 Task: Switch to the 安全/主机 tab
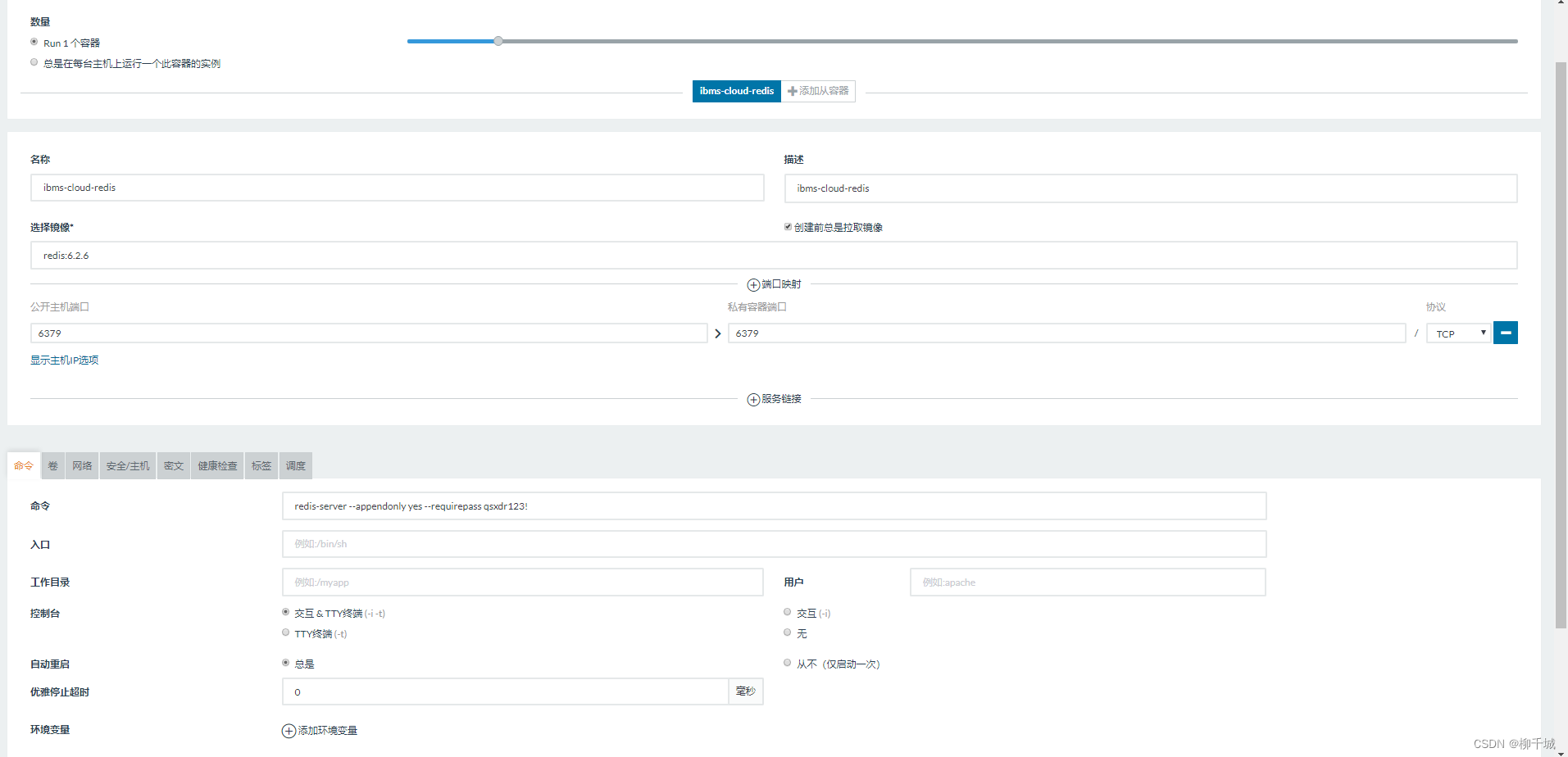click(128, 465)
